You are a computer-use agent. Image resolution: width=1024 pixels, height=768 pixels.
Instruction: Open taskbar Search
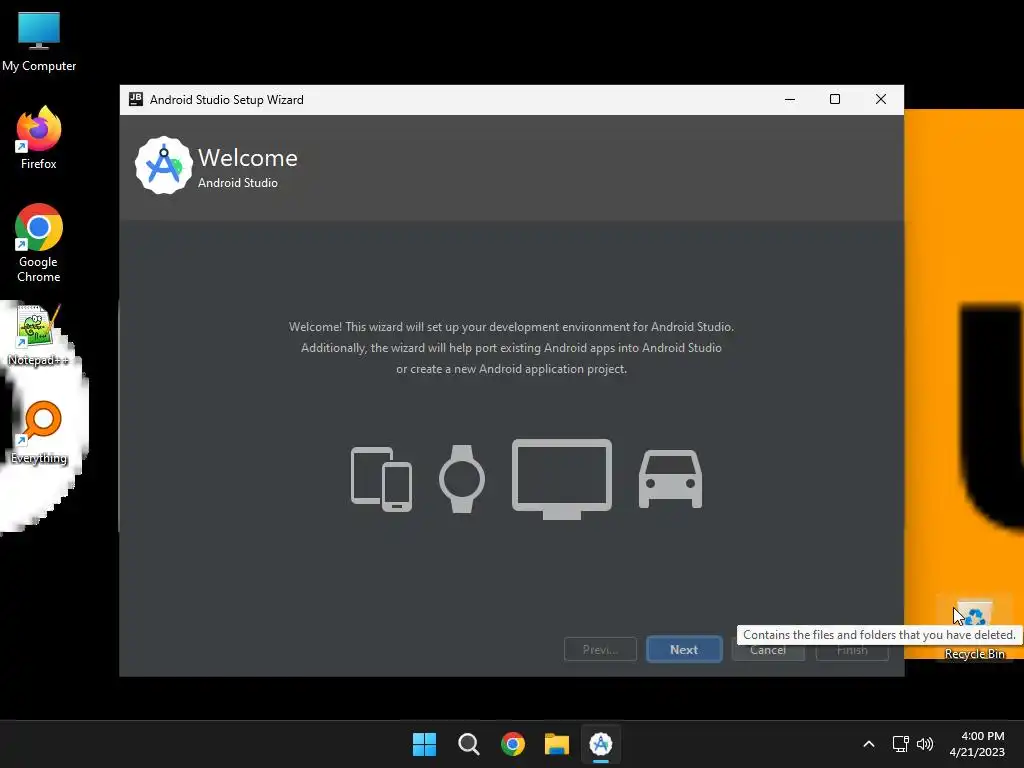(469, 744)
